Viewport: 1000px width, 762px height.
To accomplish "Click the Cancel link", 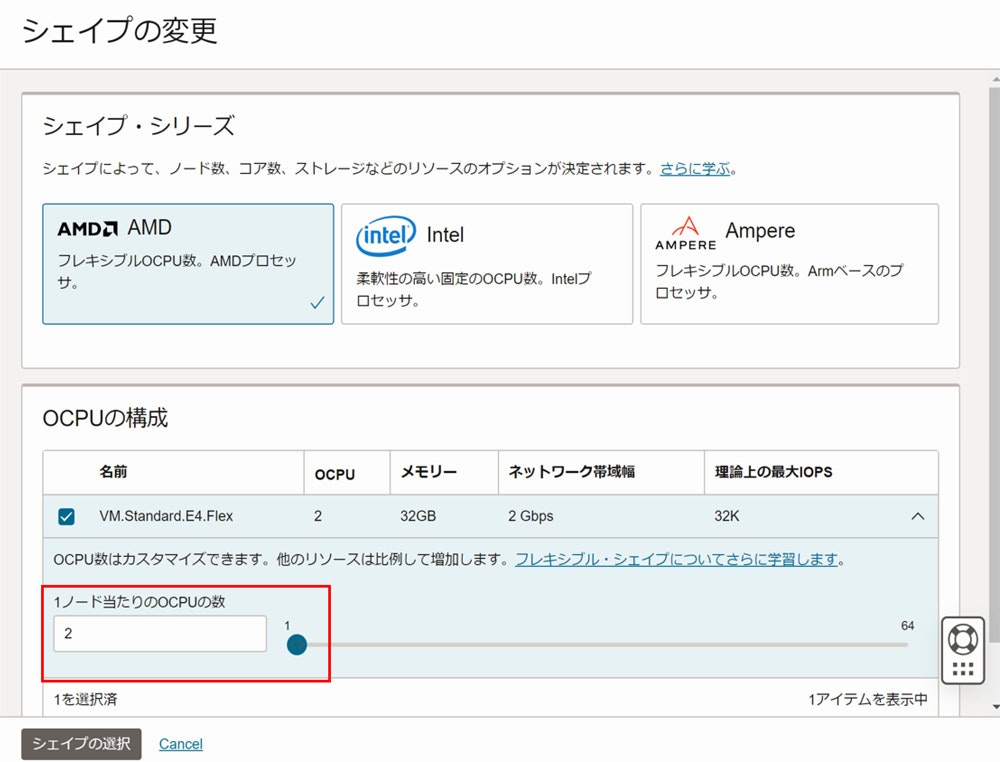I will click(x=180, y=744).
